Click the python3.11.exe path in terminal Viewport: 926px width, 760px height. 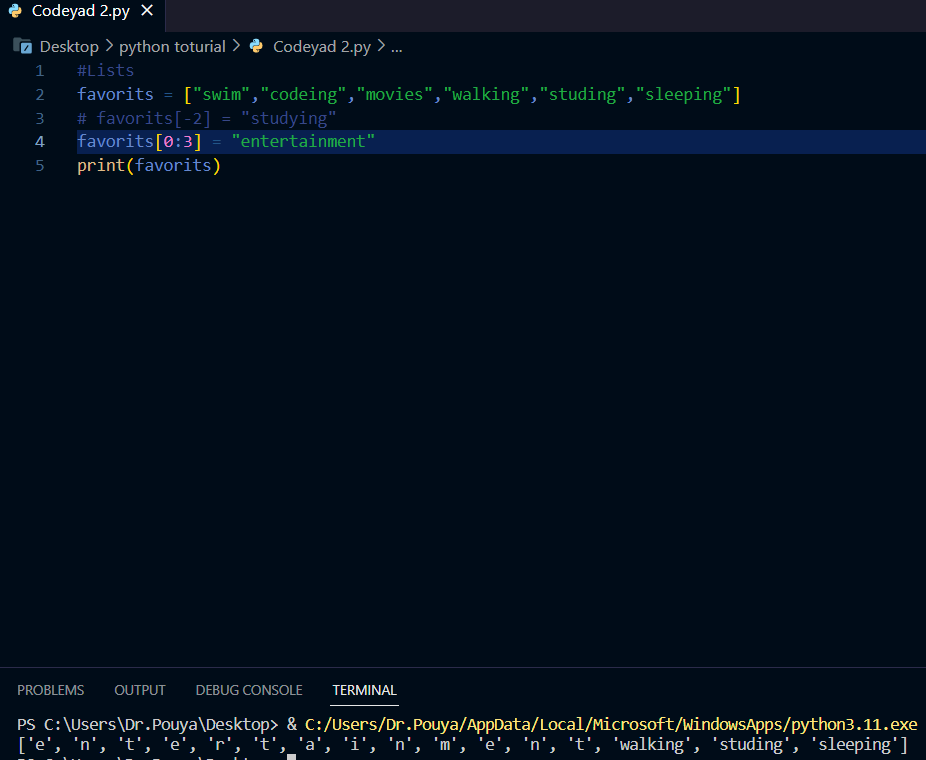click(610, 723)
